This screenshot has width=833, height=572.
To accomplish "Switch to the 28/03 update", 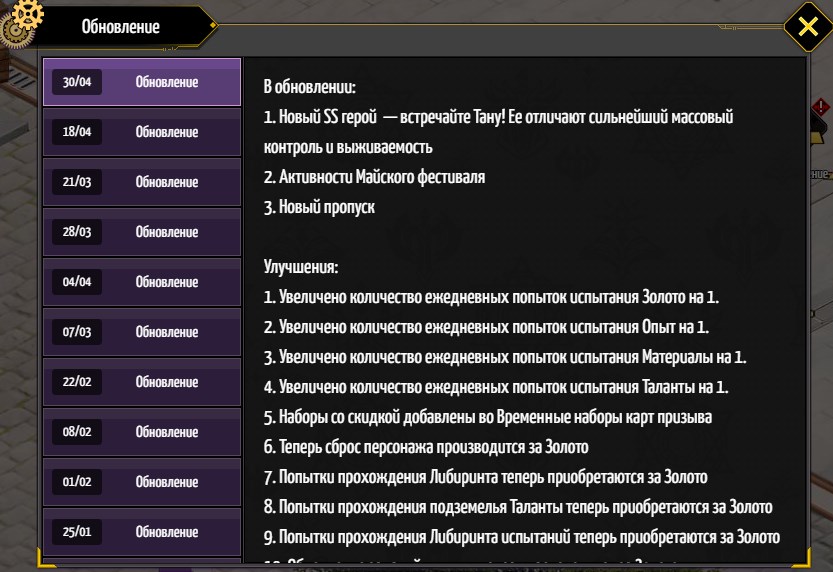I will [141, 232].
